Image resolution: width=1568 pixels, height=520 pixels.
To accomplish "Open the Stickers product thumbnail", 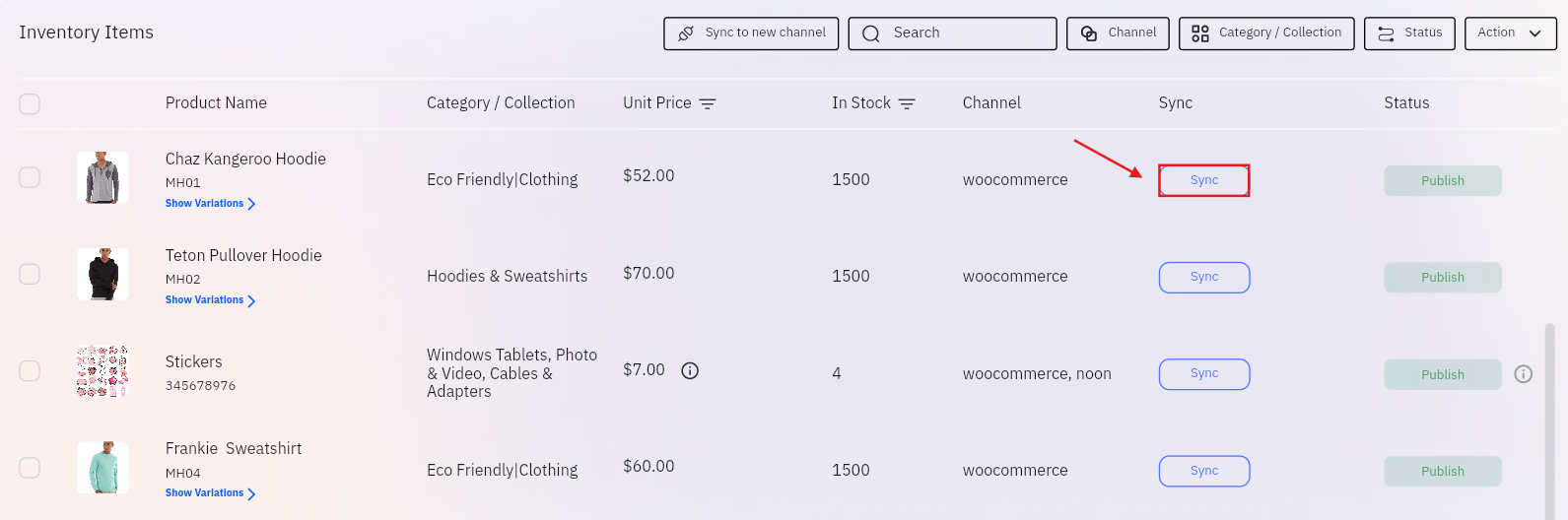I will point(102,370).
